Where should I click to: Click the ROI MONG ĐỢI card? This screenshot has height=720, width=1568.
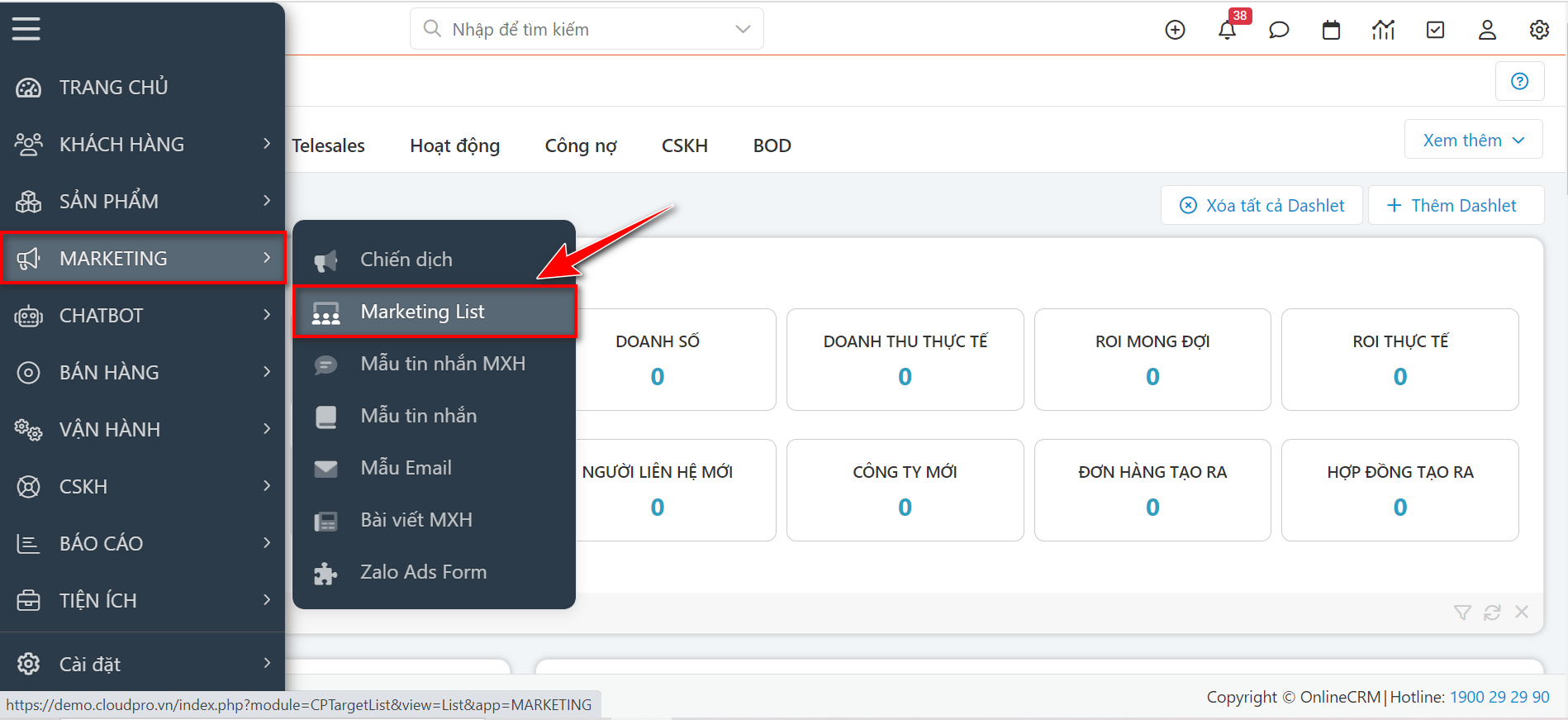(x=1152, y=360)
